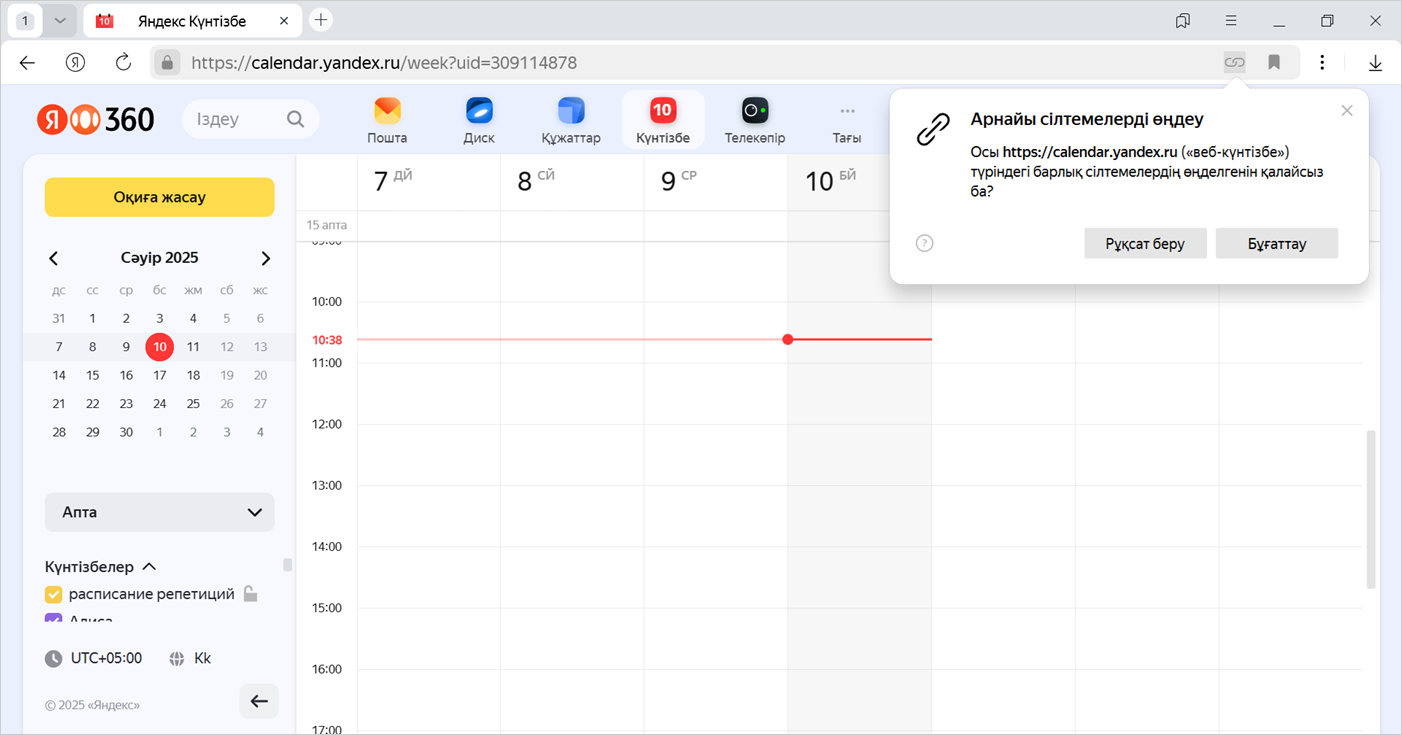Go to next month in mini calendar
The height and width of the screenshot is (735, 1402).
[265, 258]
